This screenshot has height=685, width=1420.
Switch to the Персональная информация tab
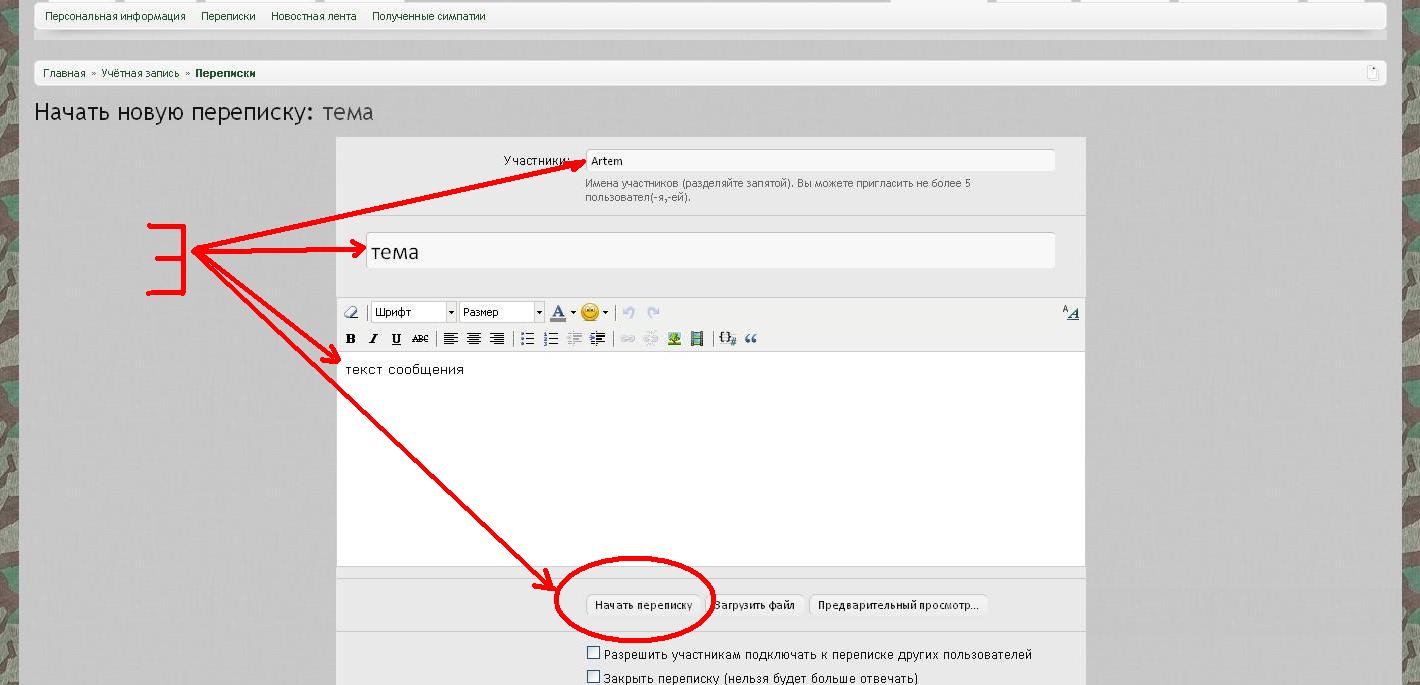point(115,16)
